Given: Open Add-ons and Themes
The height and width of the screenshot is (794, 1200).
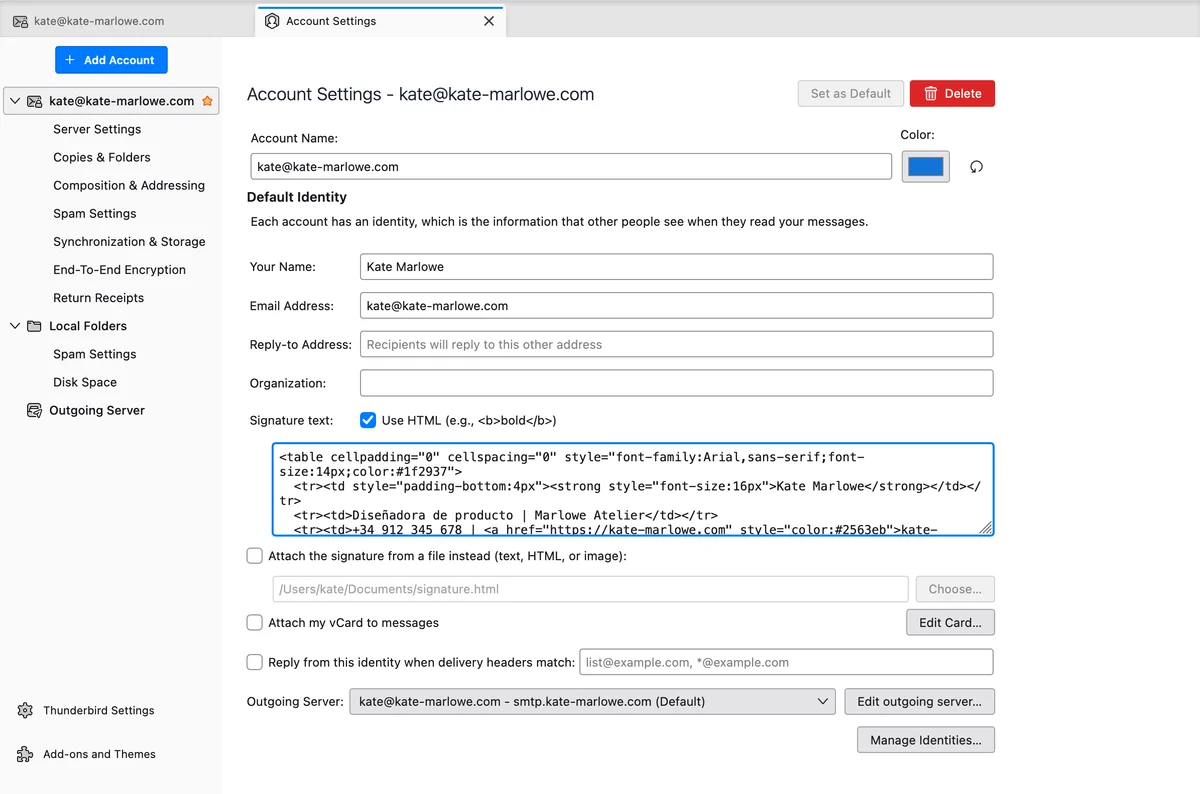Looking at the screenshot, I should click(99, 754).
